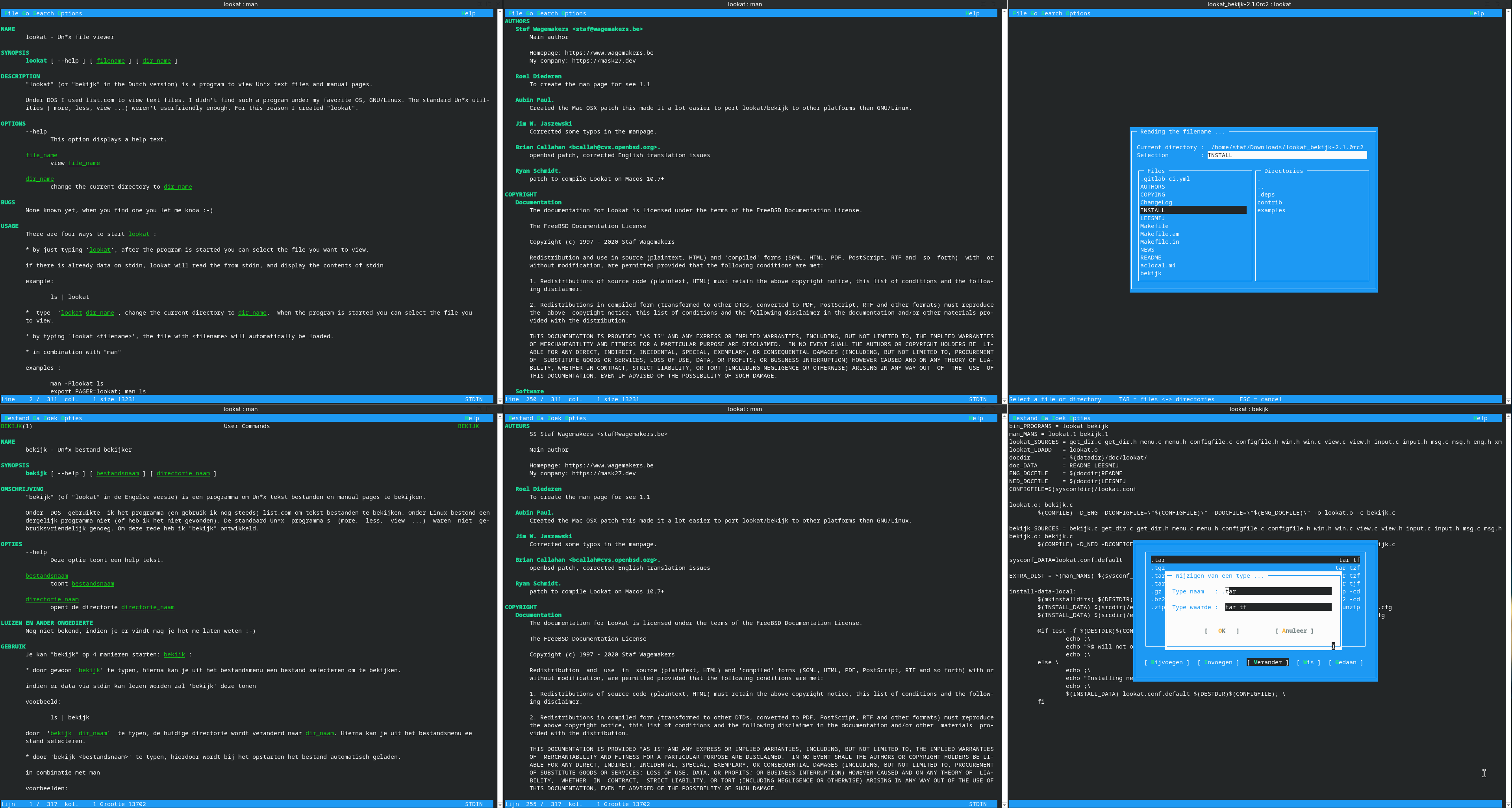1512x808 pixels.
Task: Click the Bijvoegen button
Action: click(x=1166, y=662)
